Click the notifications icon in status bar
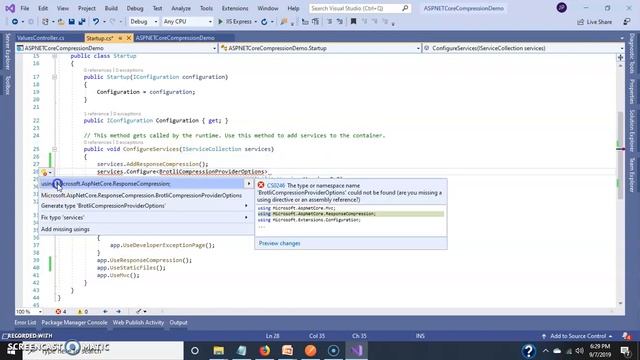This screenshot has width=640, height=360. pos(627,336)
